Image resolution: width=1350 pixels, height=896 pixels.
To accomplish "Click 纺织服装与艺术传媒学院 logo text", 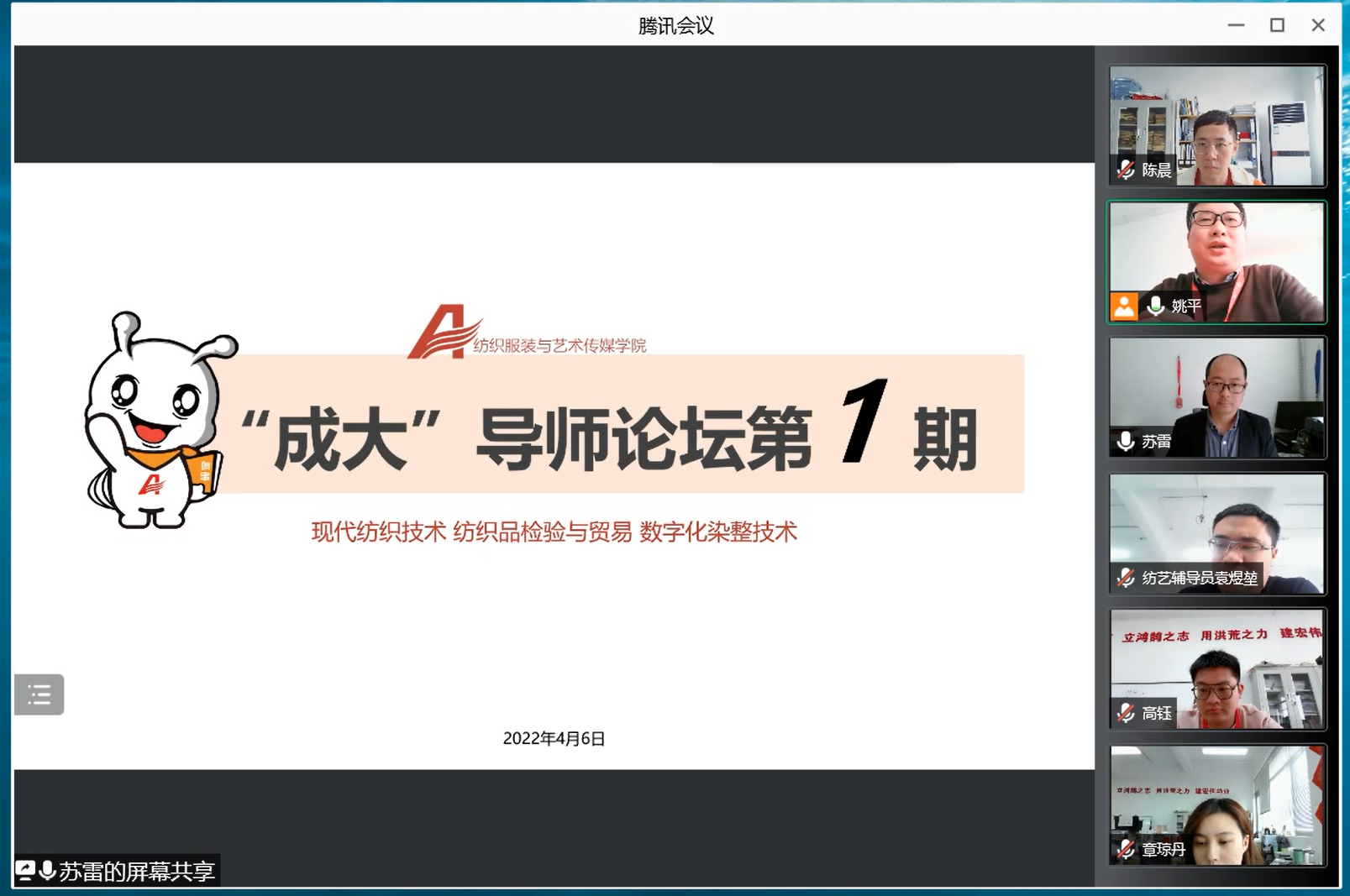I will click(559, 345).
